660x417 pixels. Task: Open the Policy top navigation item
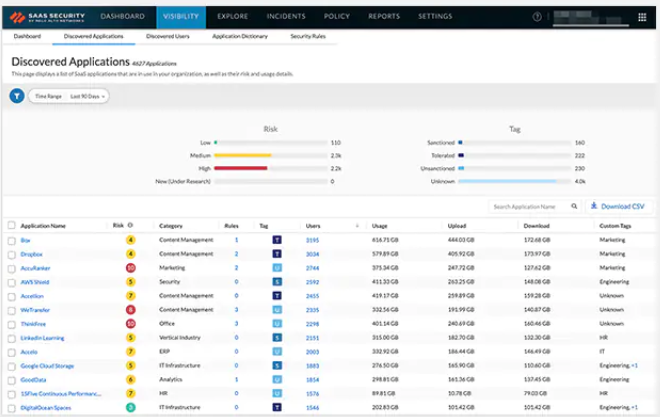click(337, 16)
